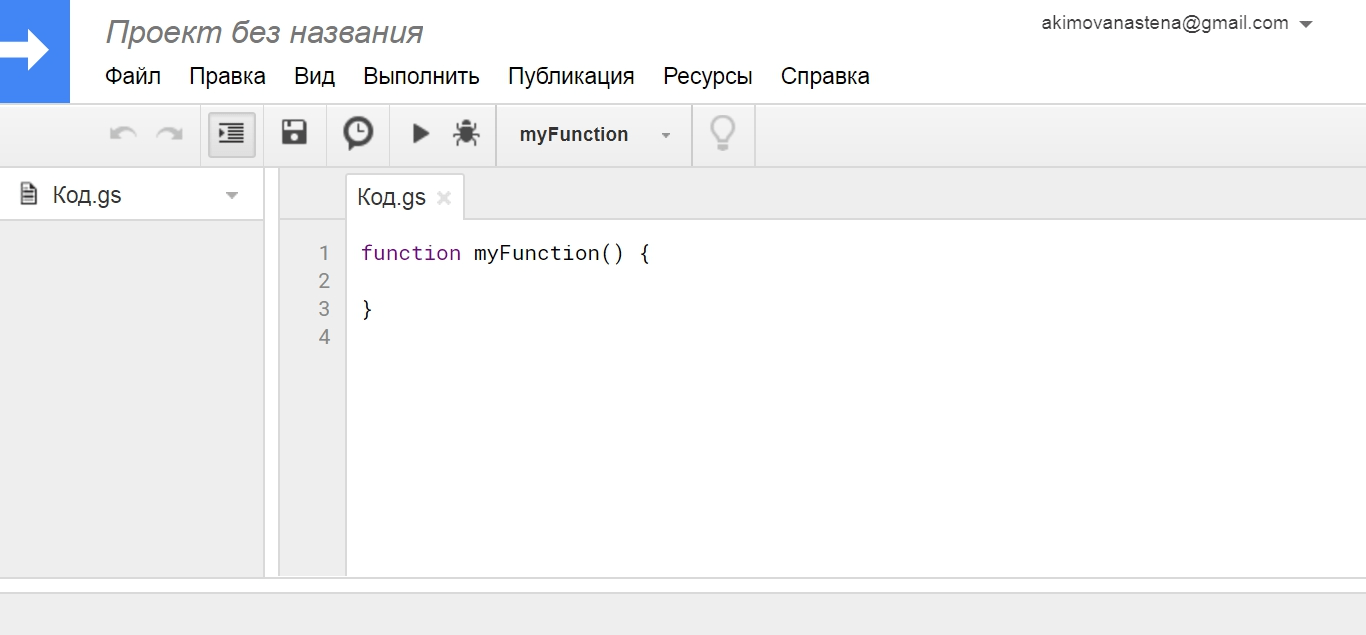Open project triggers via the clock icon
Image resolution: width=1366 pixels, height=635 pixels.
[357, 134]
